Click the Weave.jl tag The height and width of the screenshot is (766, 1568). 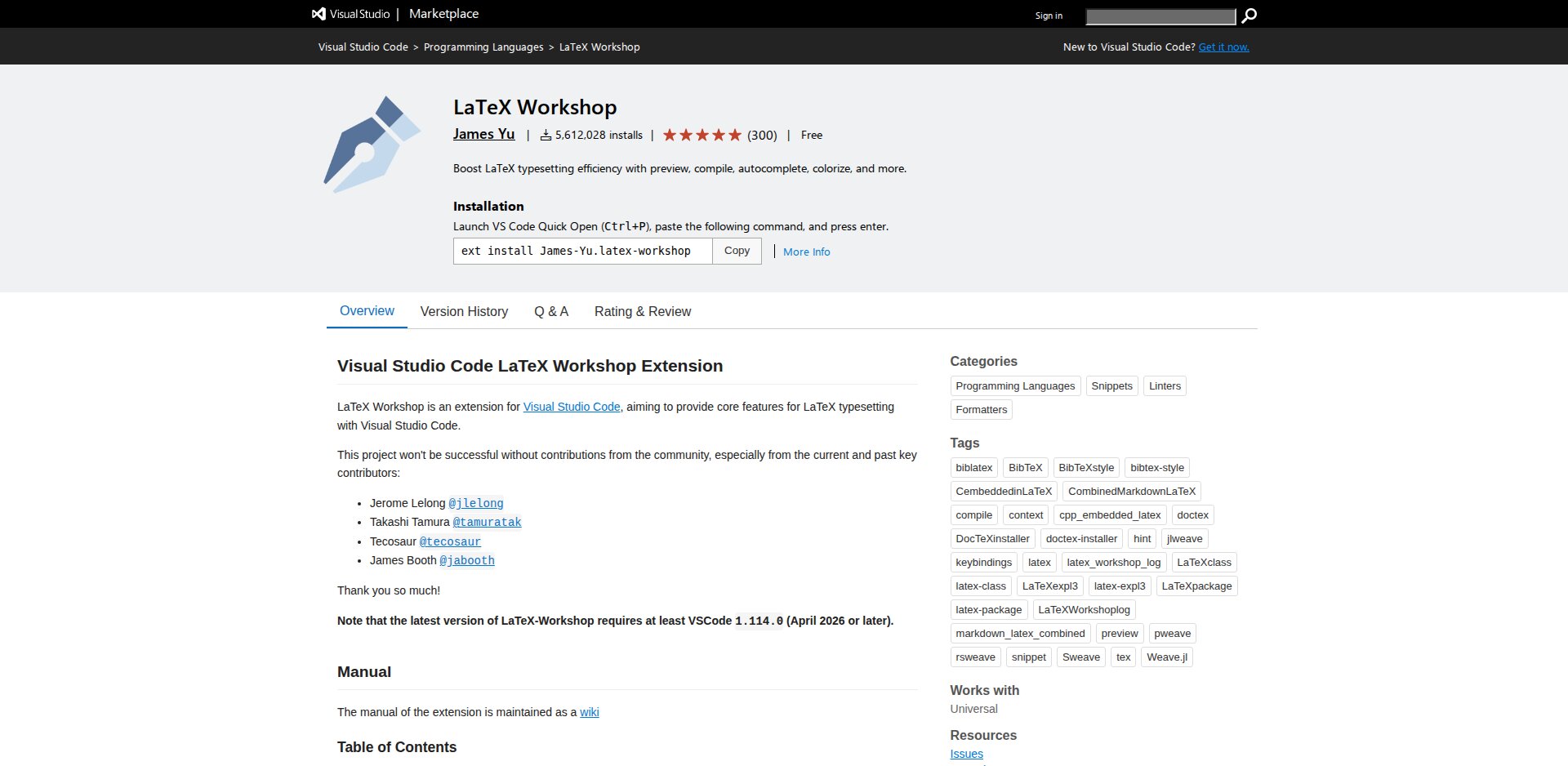point(1167,657)
